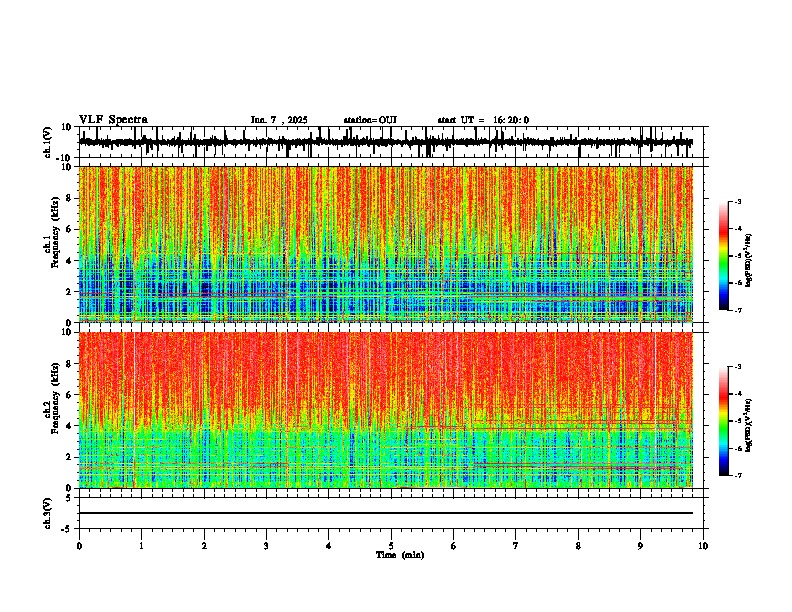Select the date text "Jan. 7, 2025"

[279, 120]
